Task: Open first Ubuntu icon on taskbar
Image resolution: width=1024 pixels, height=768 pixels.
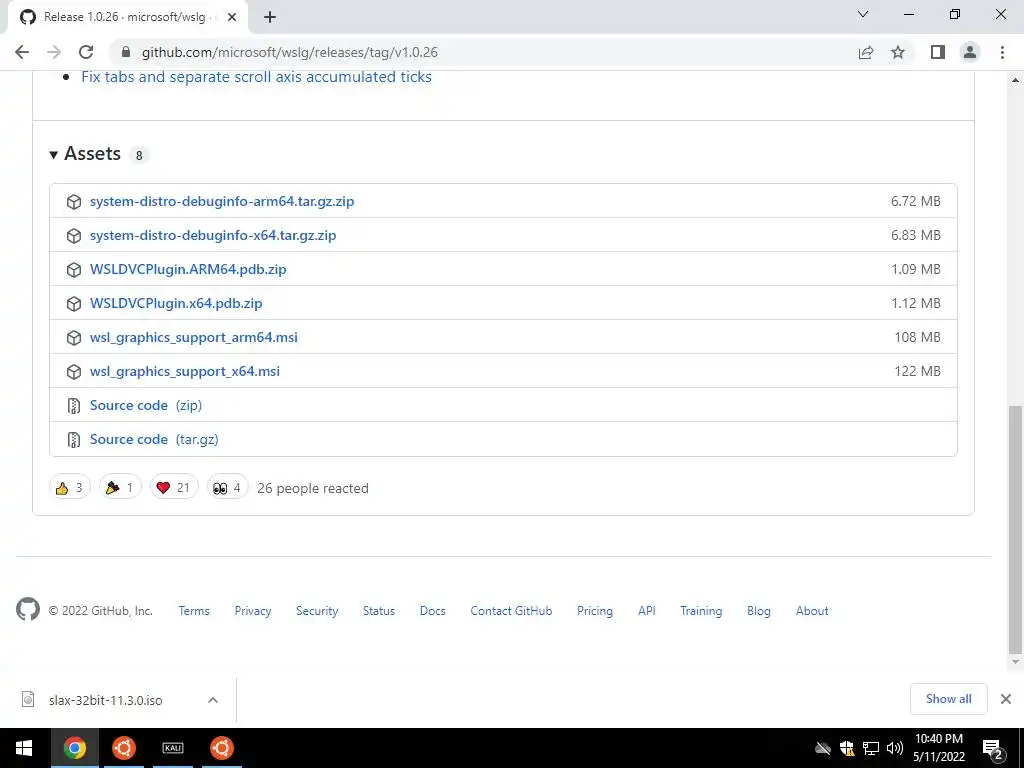Action: coord(124,748)
